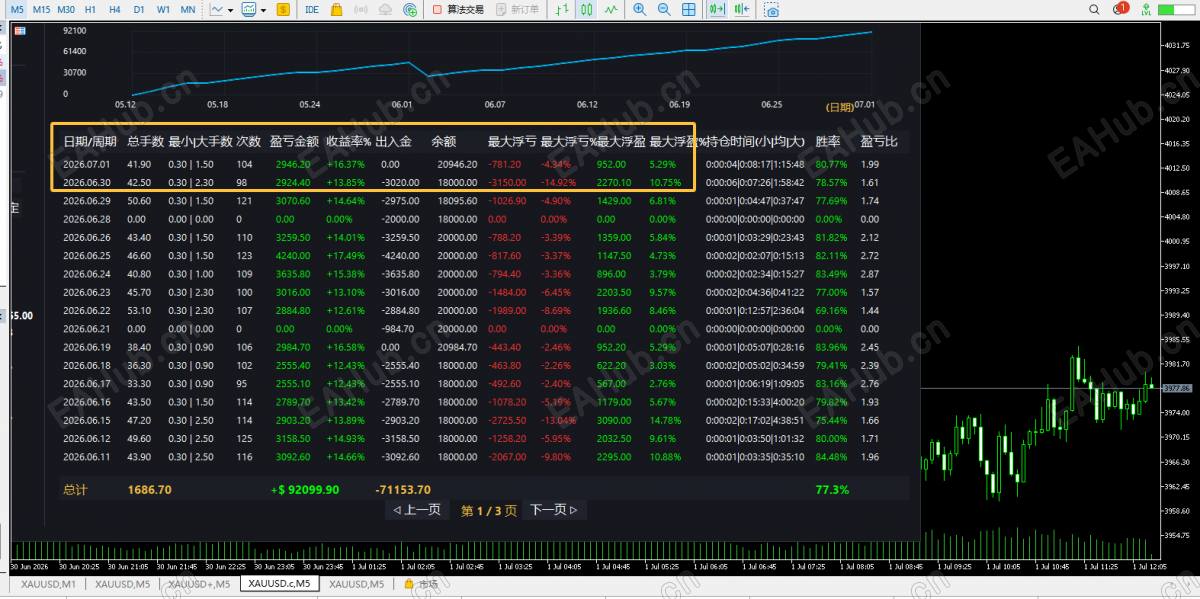Zoom out on the chart

[x=664, y=9]
